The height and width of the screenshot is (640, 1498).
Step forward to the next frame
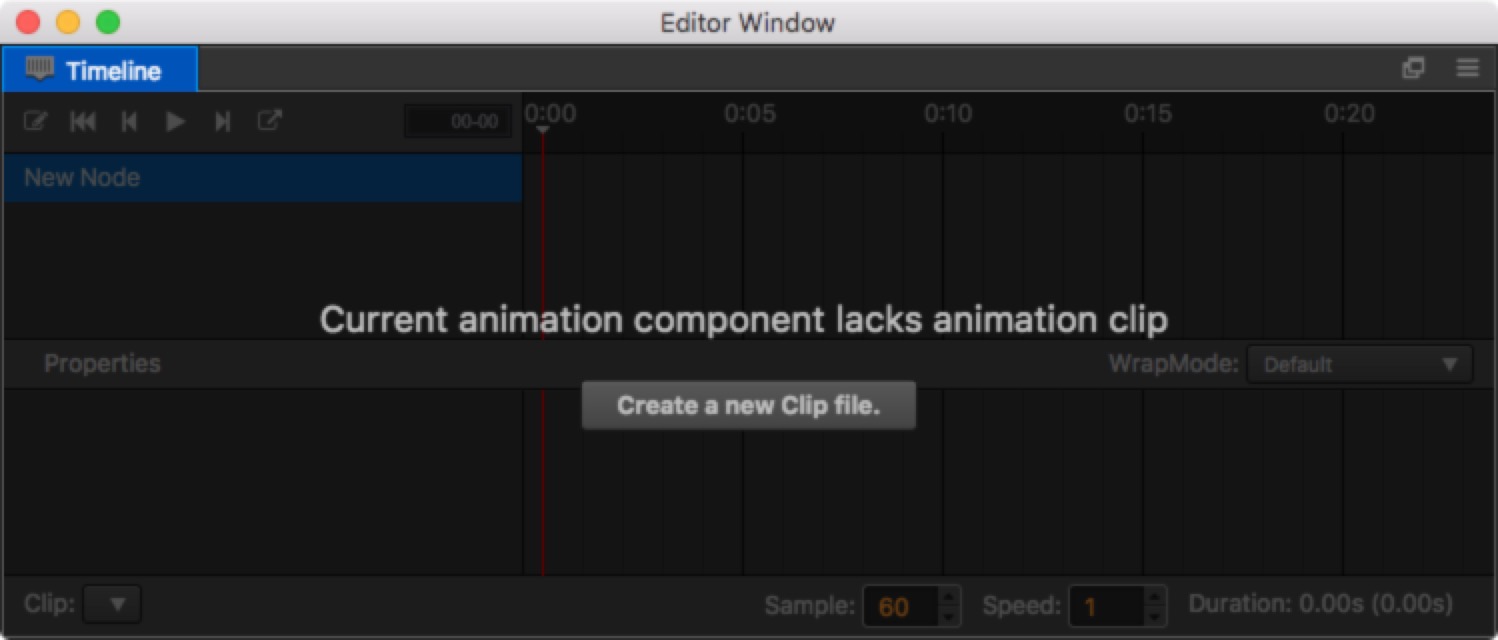[x=223, y=122]
